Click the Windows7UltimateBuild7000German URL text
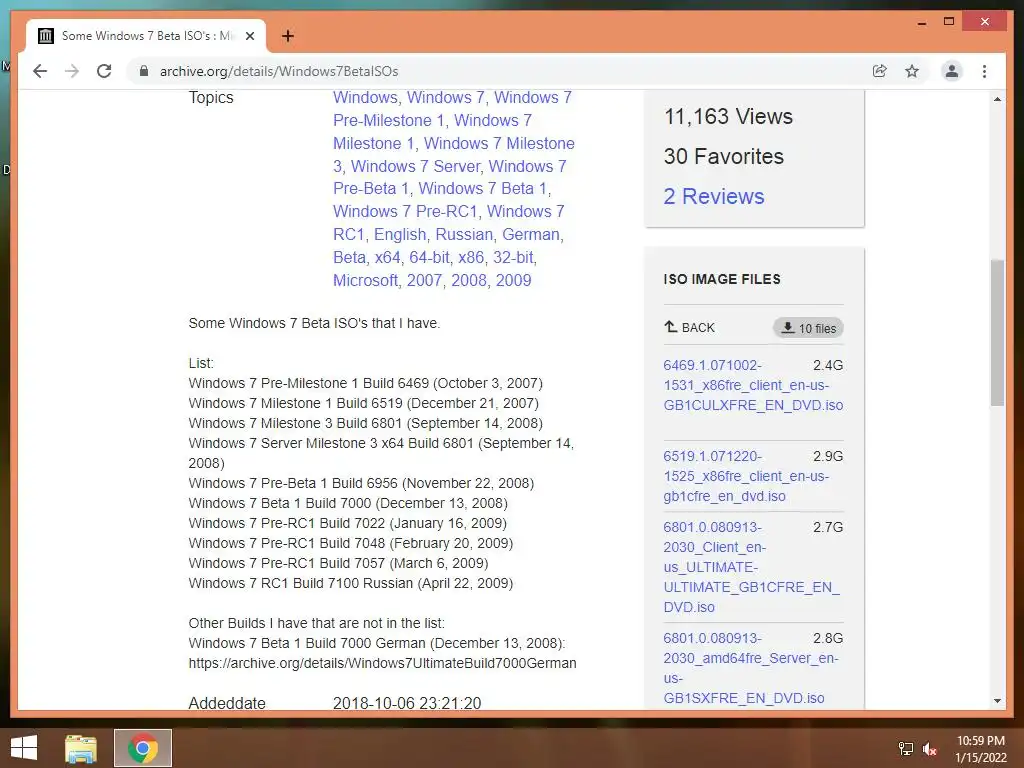The width and height of the screenshot is (1024, 768). (383, 663)
